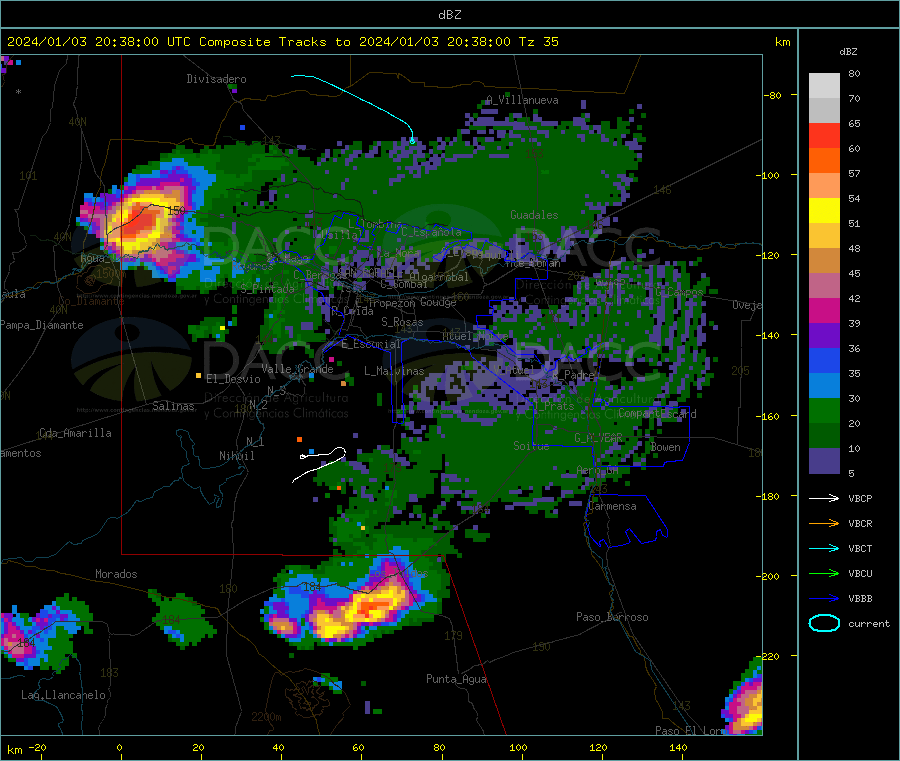Select the green 20 dBZ color swatch
This screenshot has height=761, width=900.
pos(824,410)
